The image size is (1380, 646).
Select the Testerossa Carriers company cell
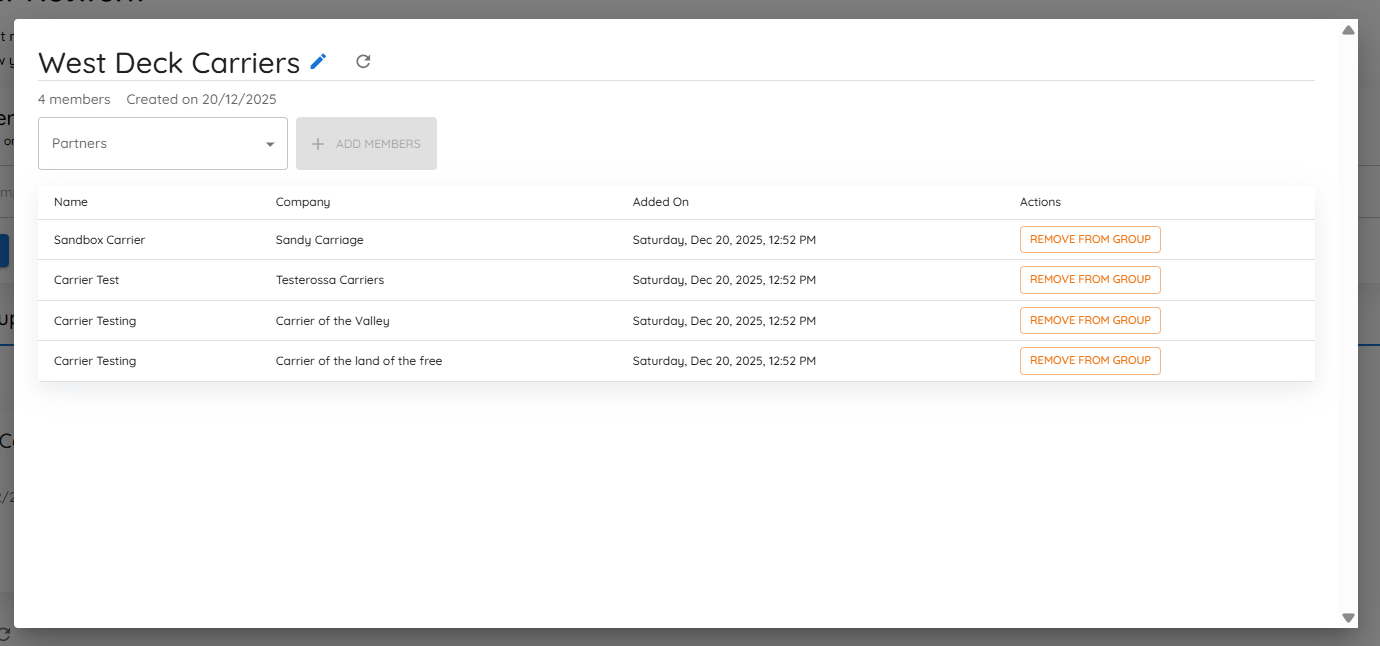pyautogui.click(x=330, y=280)
